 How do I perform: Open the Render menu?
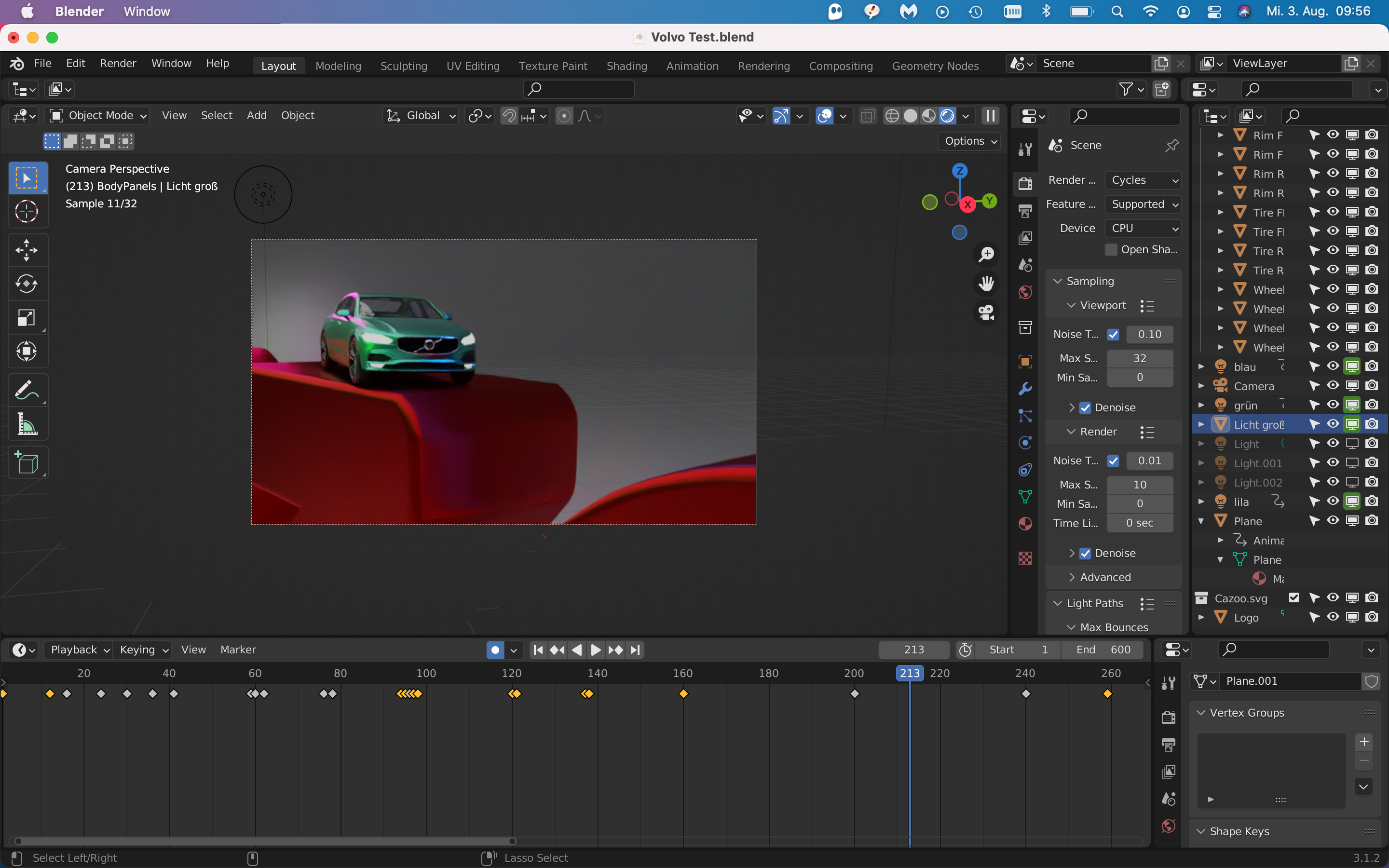pyautogui.click(x=118, y=64)
